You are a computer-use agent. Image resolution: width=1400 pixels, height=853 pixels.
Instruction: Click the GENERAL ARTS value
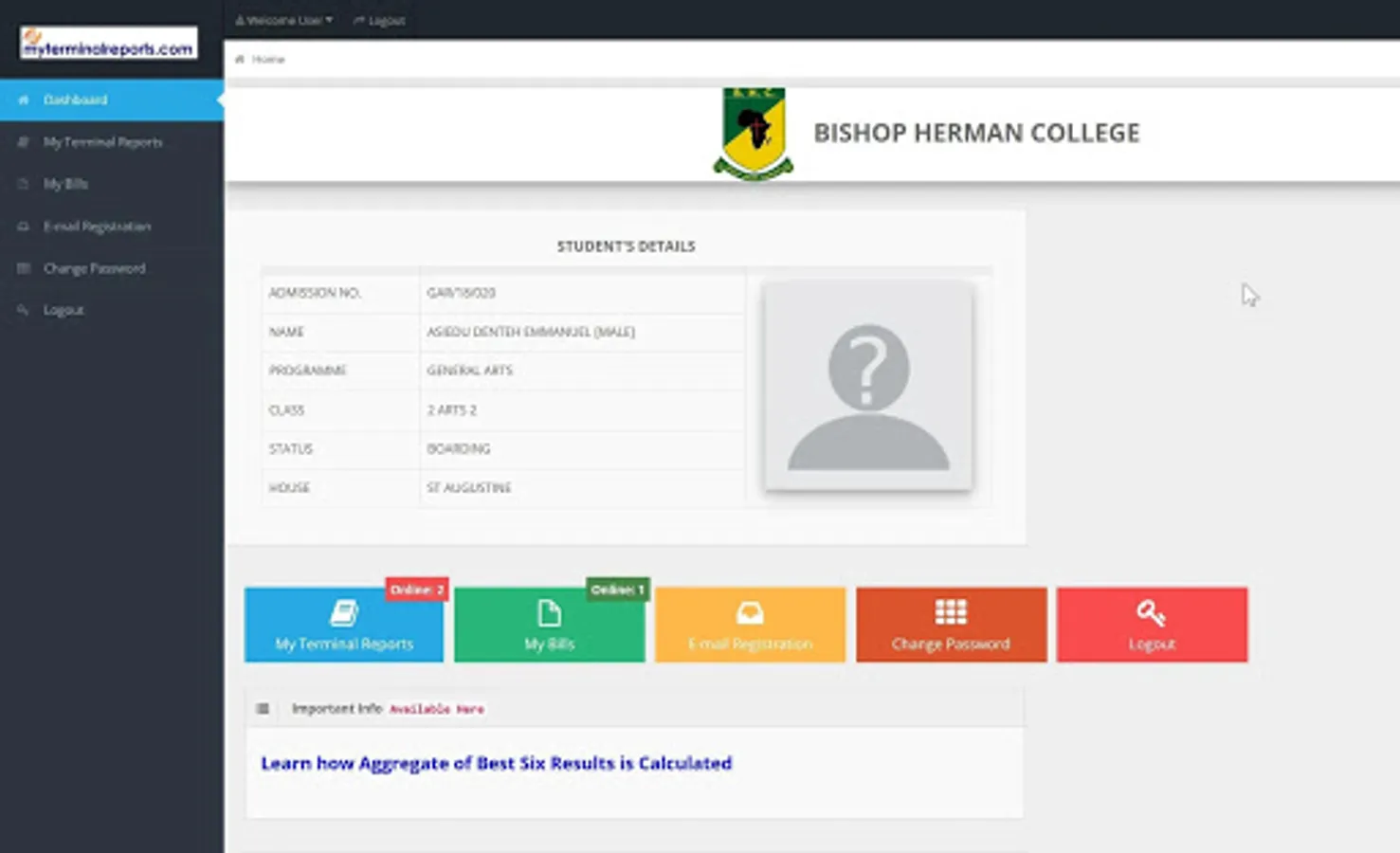[x=469, y=371]
